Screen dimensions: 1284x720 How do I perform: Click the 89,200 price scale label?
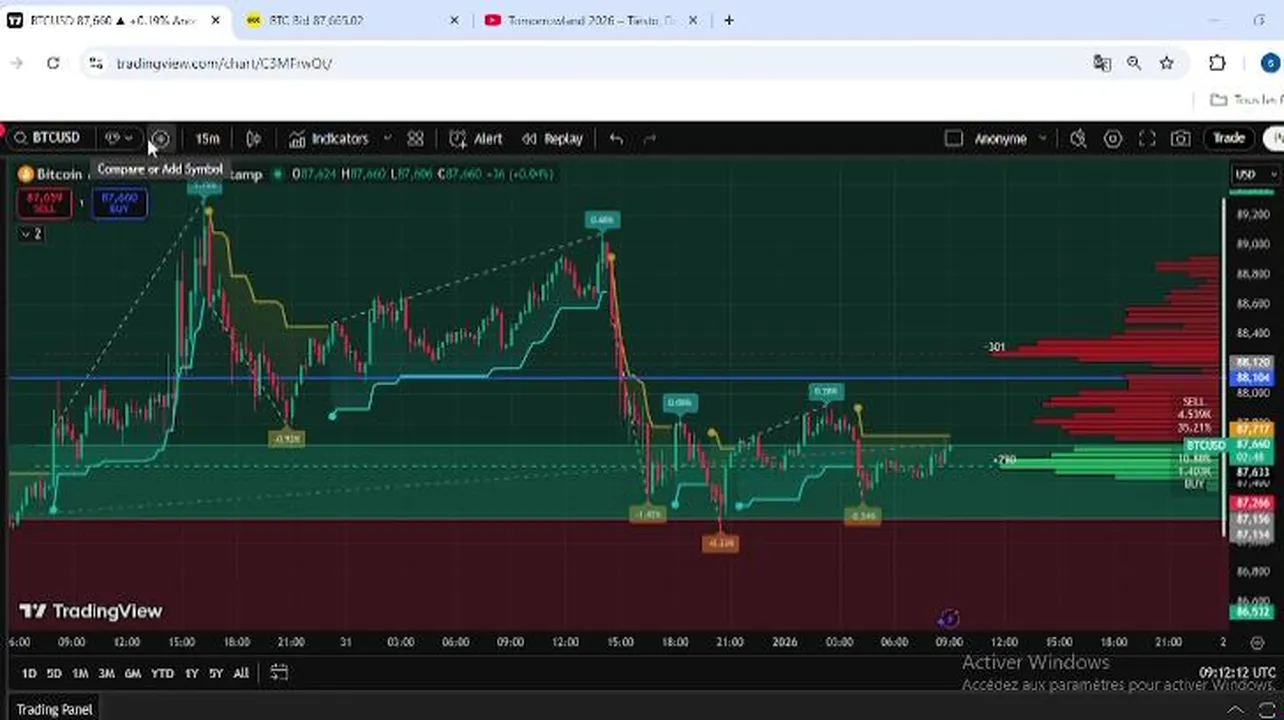pyautogui.click(x=1253, y=215)
